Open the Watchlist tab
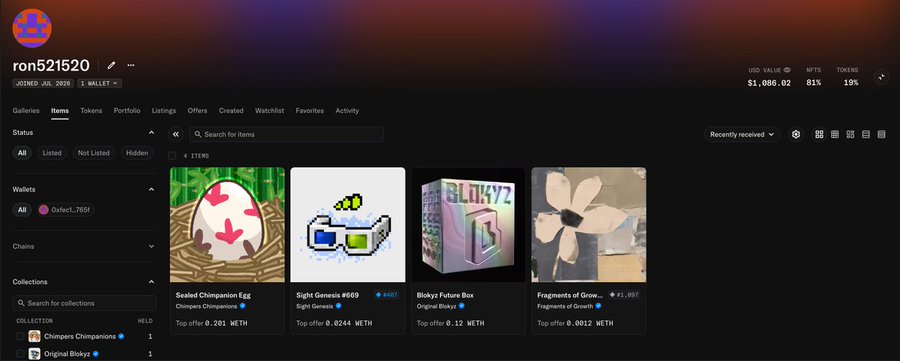Image resolution: width=900 pixels, height=361 pixels. [269, 111]
